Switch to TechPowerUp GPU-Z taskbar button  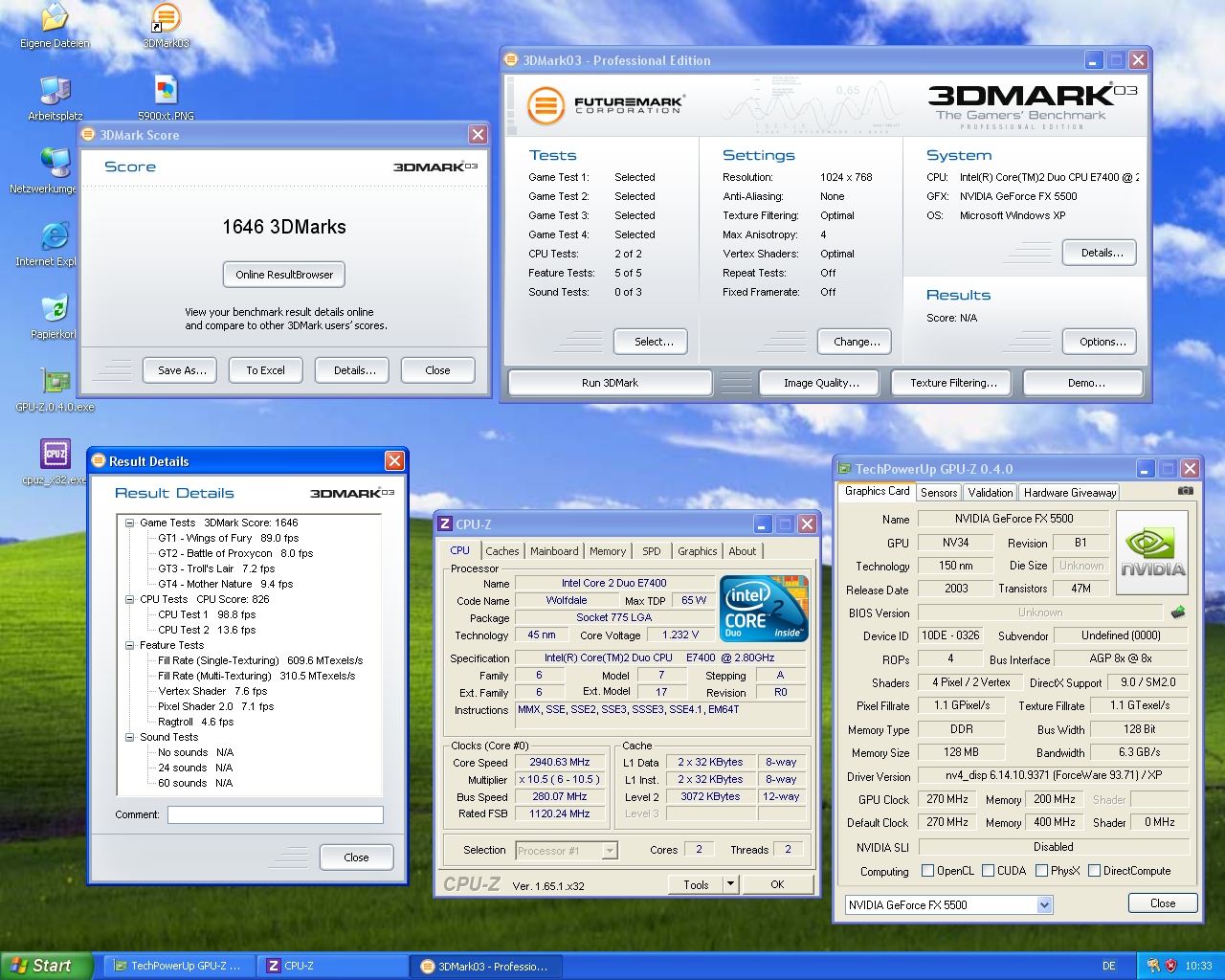[x=178, y=966]
